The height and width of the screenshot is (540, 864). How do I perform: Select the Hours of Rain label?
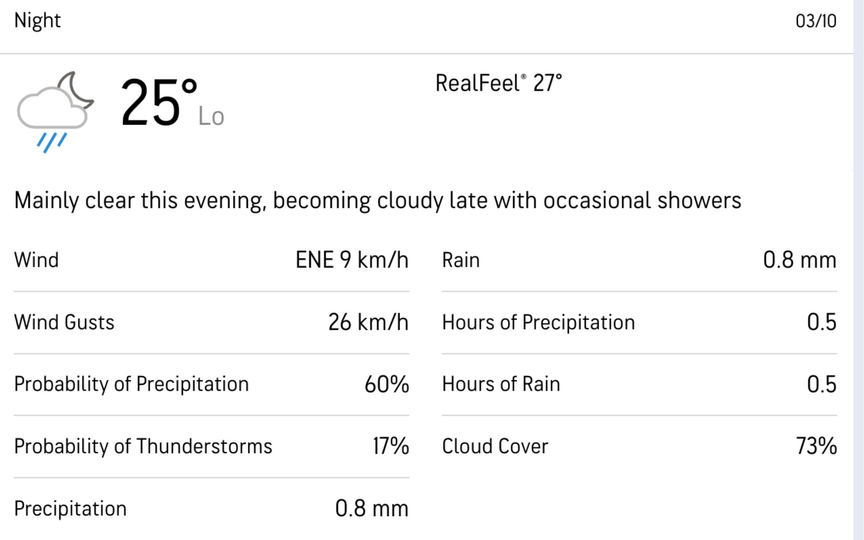501,384
